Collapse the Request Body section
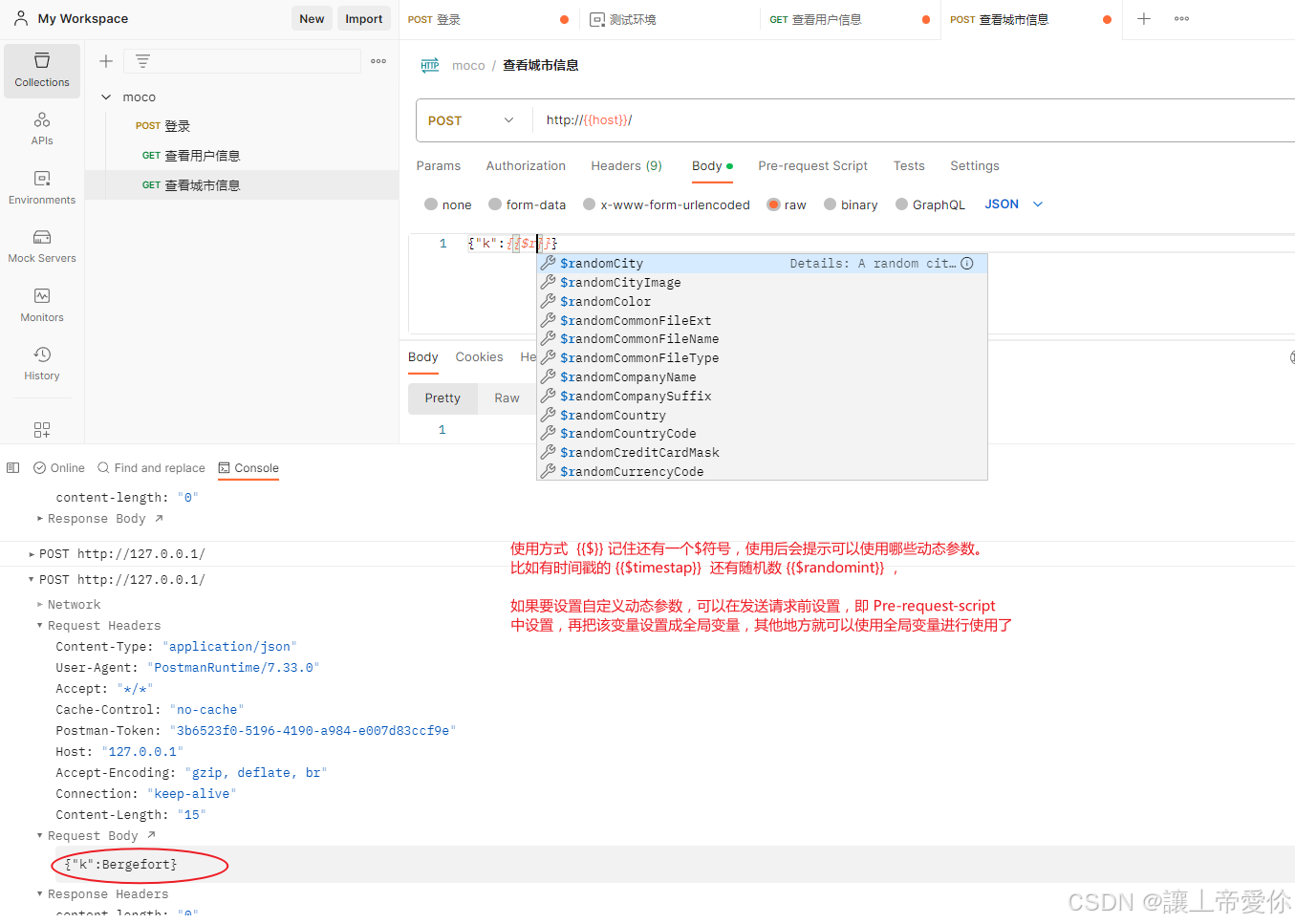 point(40,836)
